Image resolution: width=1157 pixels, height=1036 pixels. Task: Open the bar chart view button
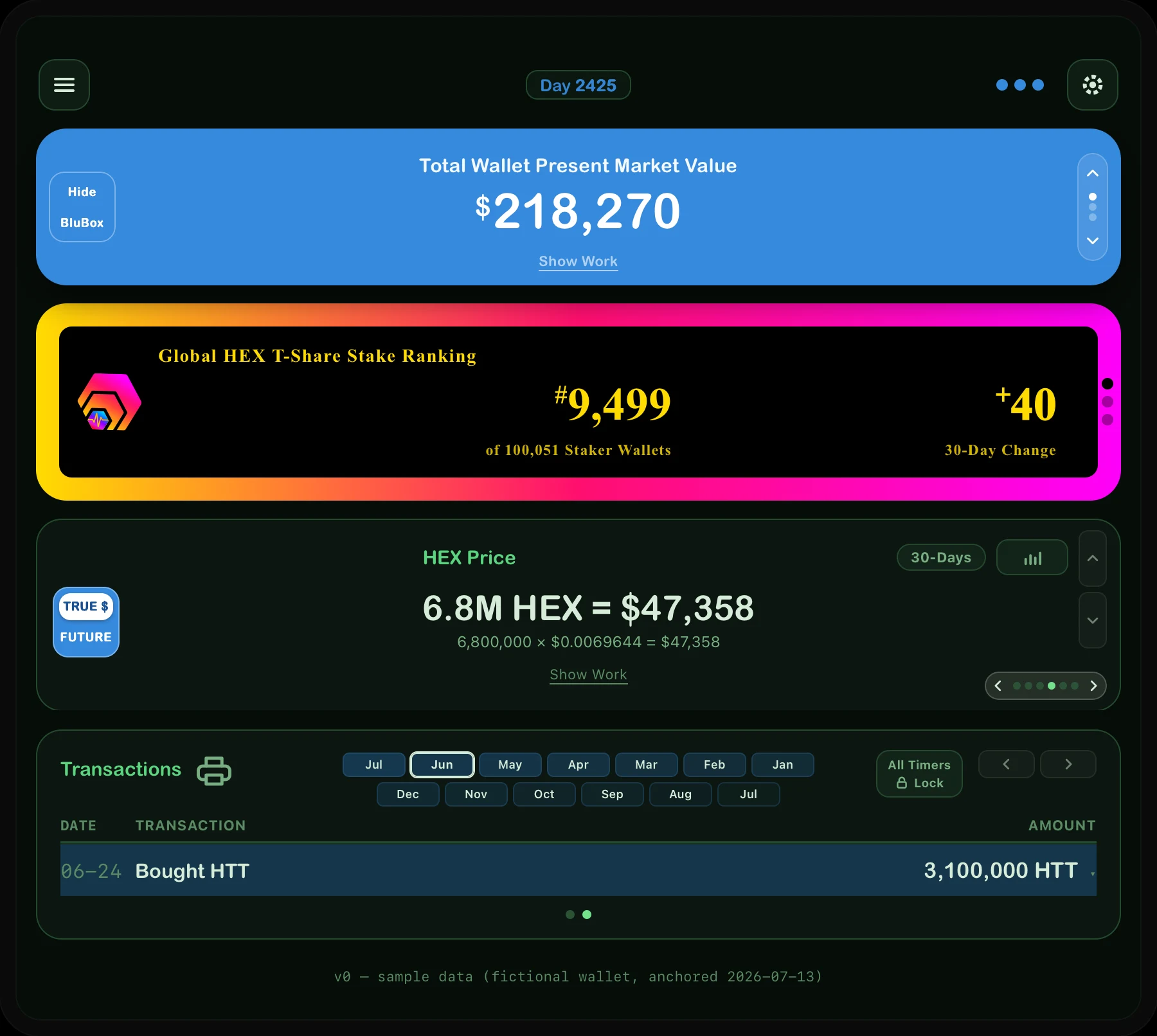[1032, 557]
